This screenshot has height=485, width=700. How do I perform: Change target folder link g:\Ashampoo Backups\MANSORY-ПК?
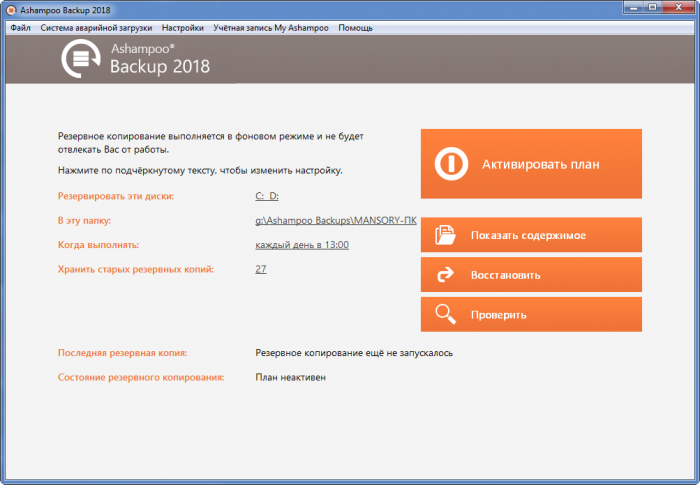[x=336, y=220]
